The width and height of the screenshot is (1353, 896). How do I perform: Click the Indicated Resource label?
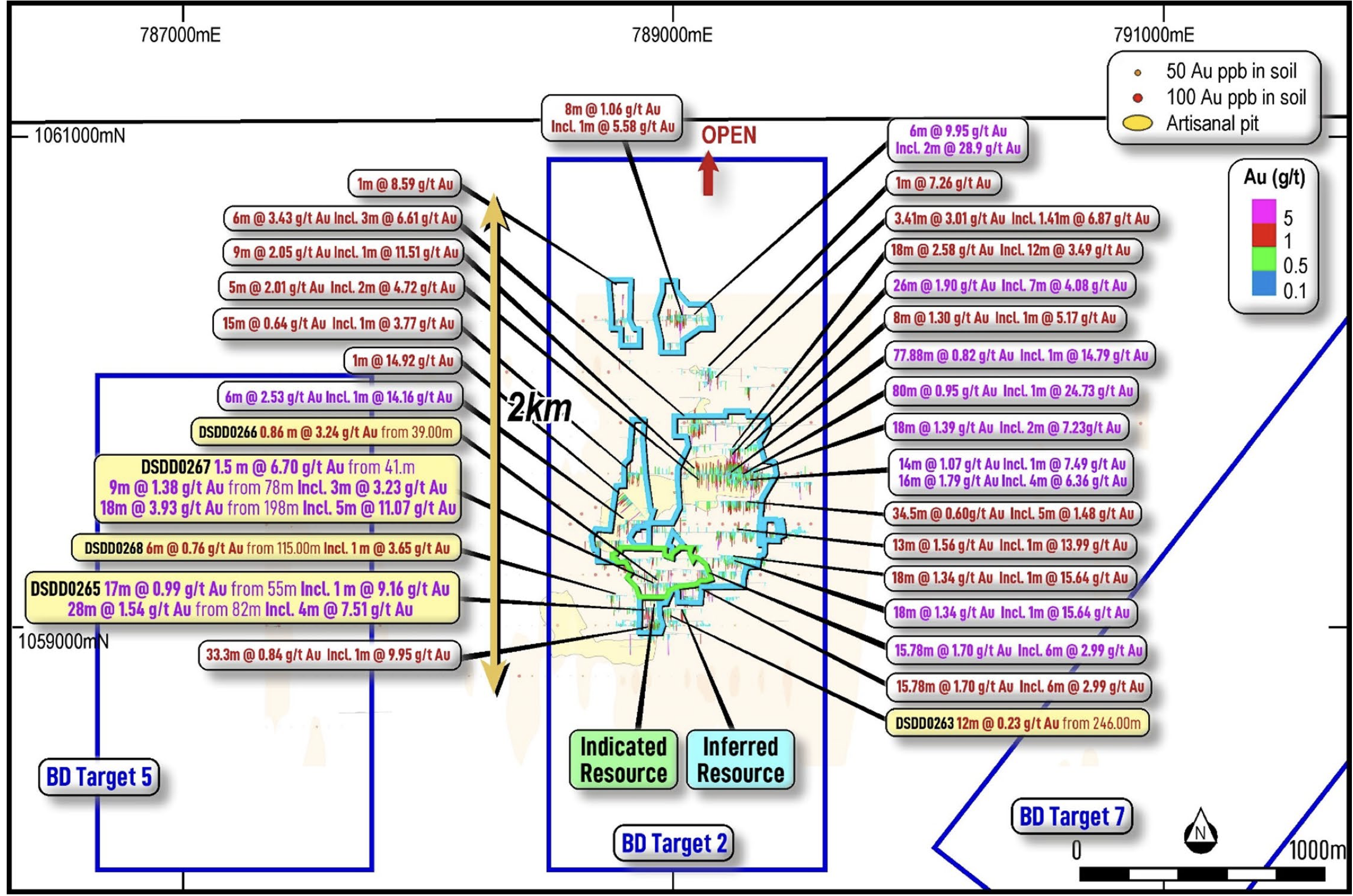point(623,760)
